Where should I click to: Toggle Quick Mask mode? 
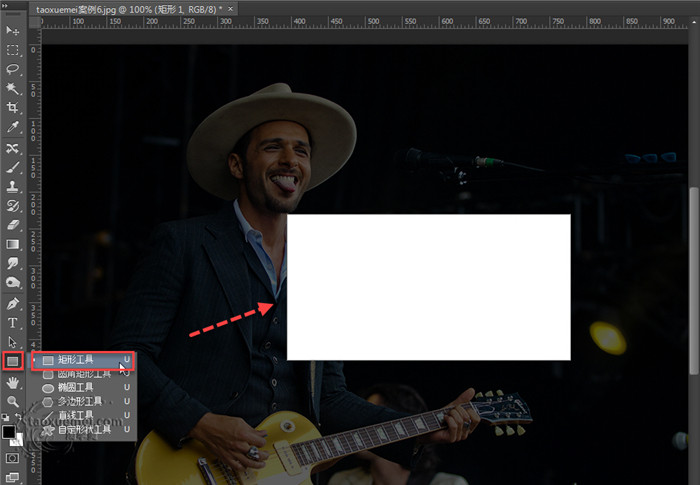tap(13, 457)
